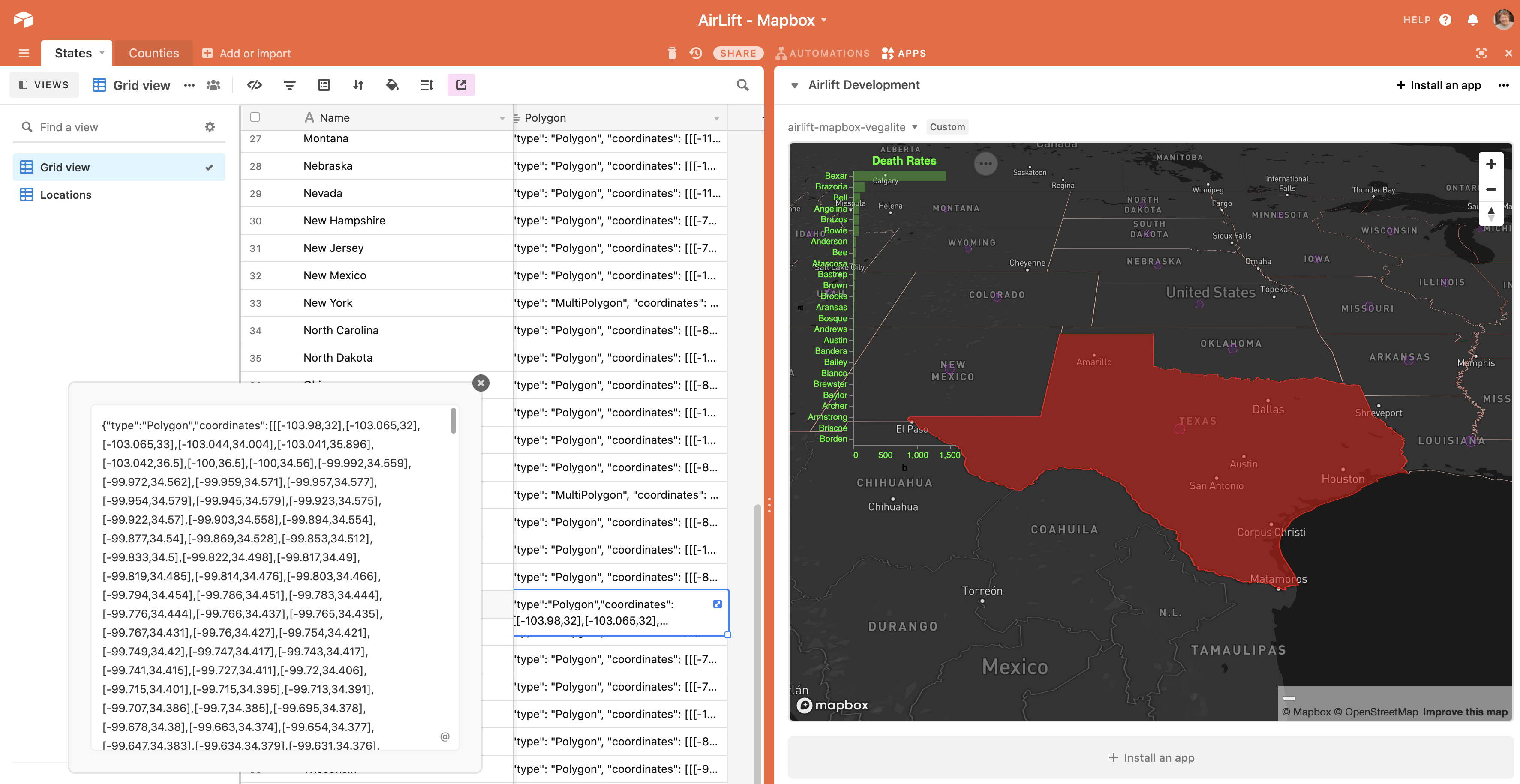The height and width of the screenshot is (784, 1520).
Task: Open the trash bin icon
Action: click(672, 53)
